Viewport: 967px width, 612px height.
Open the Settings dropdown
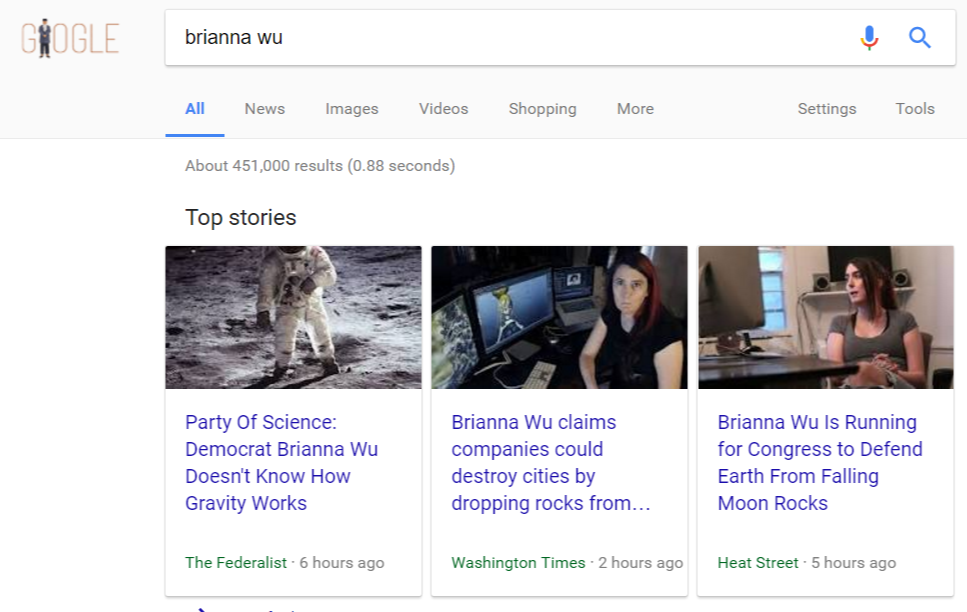point(826,109)
